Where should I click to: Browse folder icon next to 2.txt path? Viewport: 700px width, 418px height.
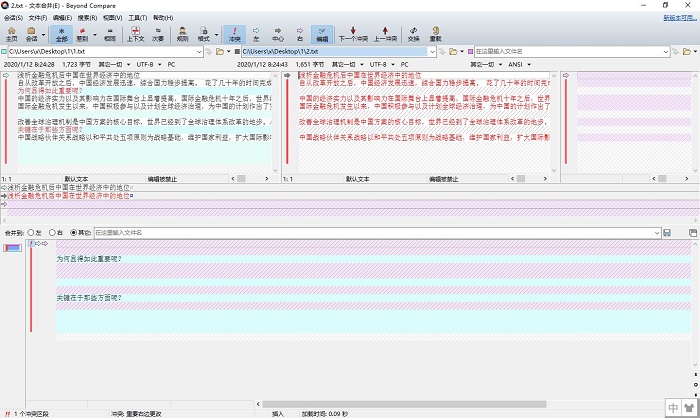tap(453, 52)
